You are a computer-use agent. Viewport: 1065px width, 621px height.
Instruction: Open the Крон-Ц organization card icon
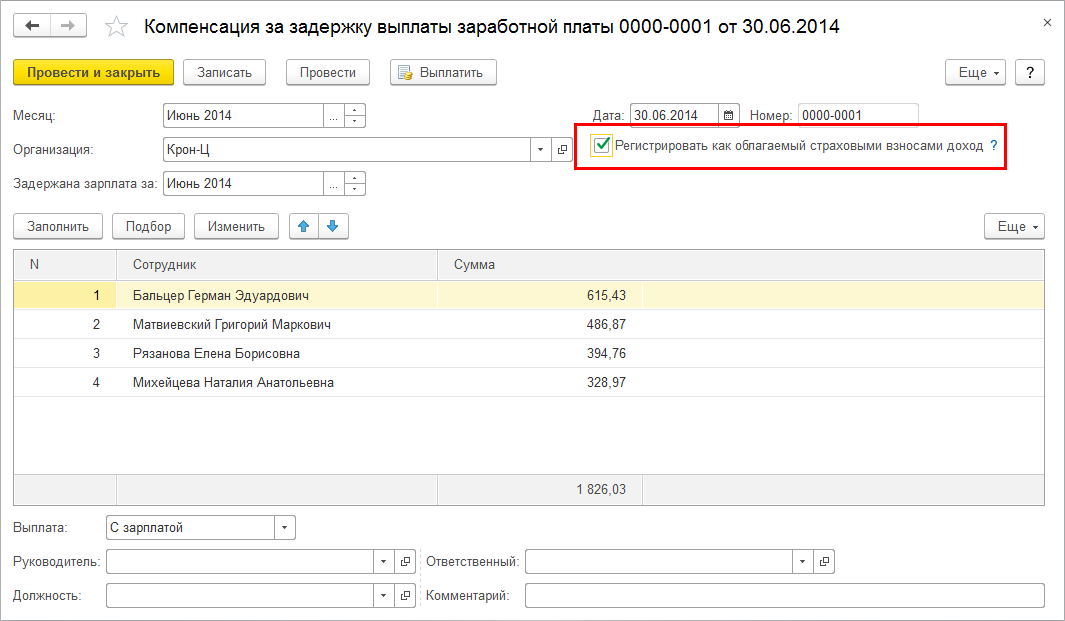pyautogui.click(x=562, y=150)
